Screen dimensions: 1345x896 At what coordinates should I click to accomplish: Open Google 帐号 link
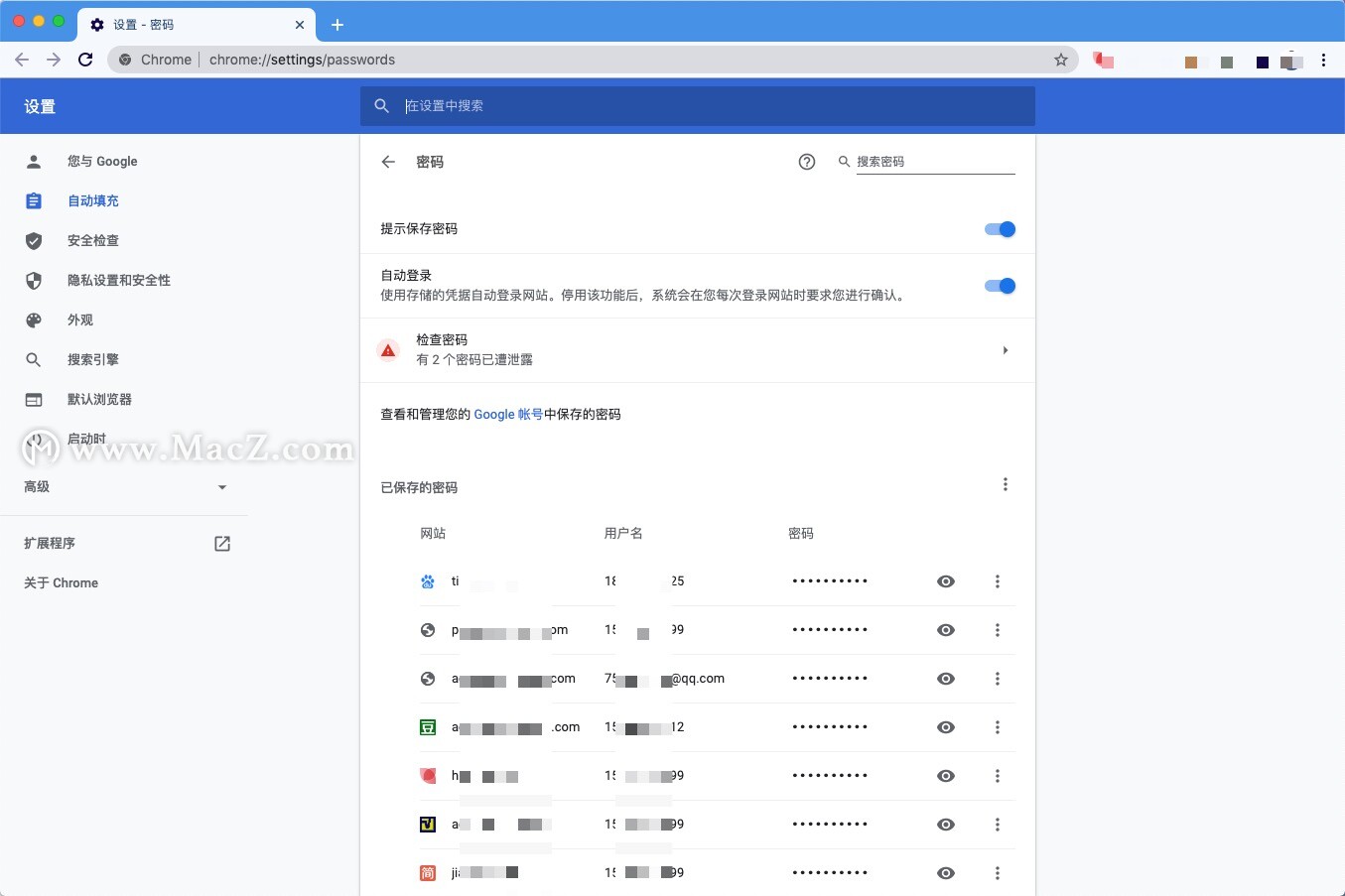pos(508,415)
